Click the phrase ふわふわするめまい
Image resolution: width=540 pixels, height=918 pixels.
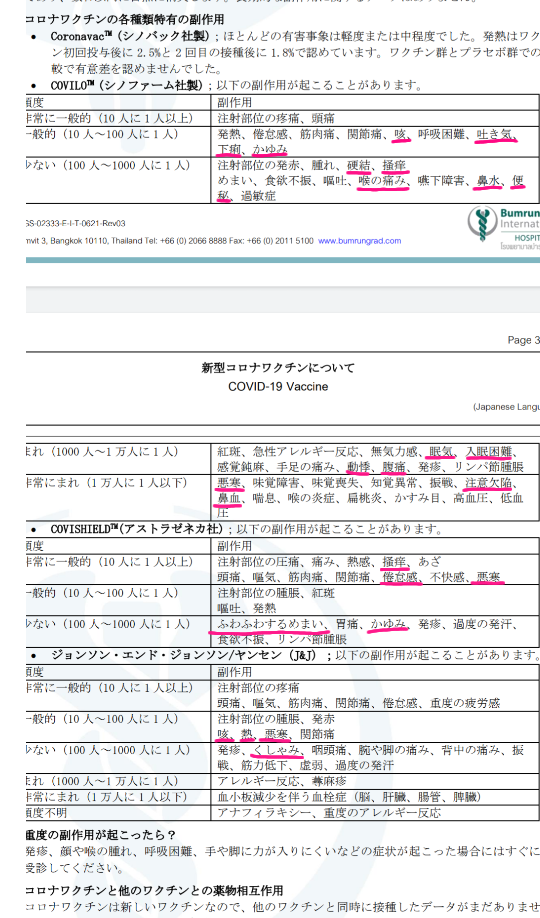coord(270,625)
